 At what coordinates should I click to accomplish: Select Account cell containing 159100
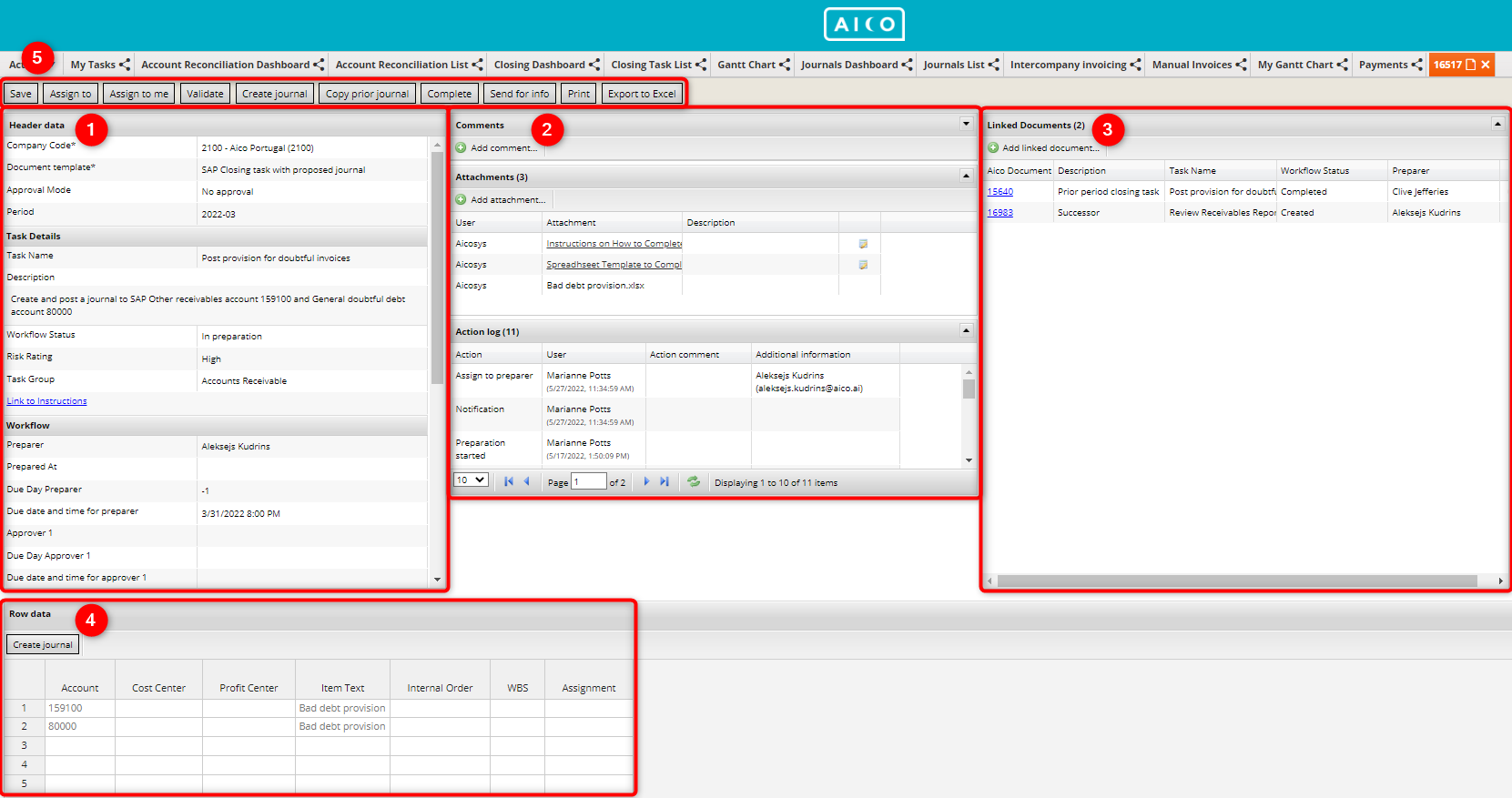pyautogui.click(x=80, y=708)
